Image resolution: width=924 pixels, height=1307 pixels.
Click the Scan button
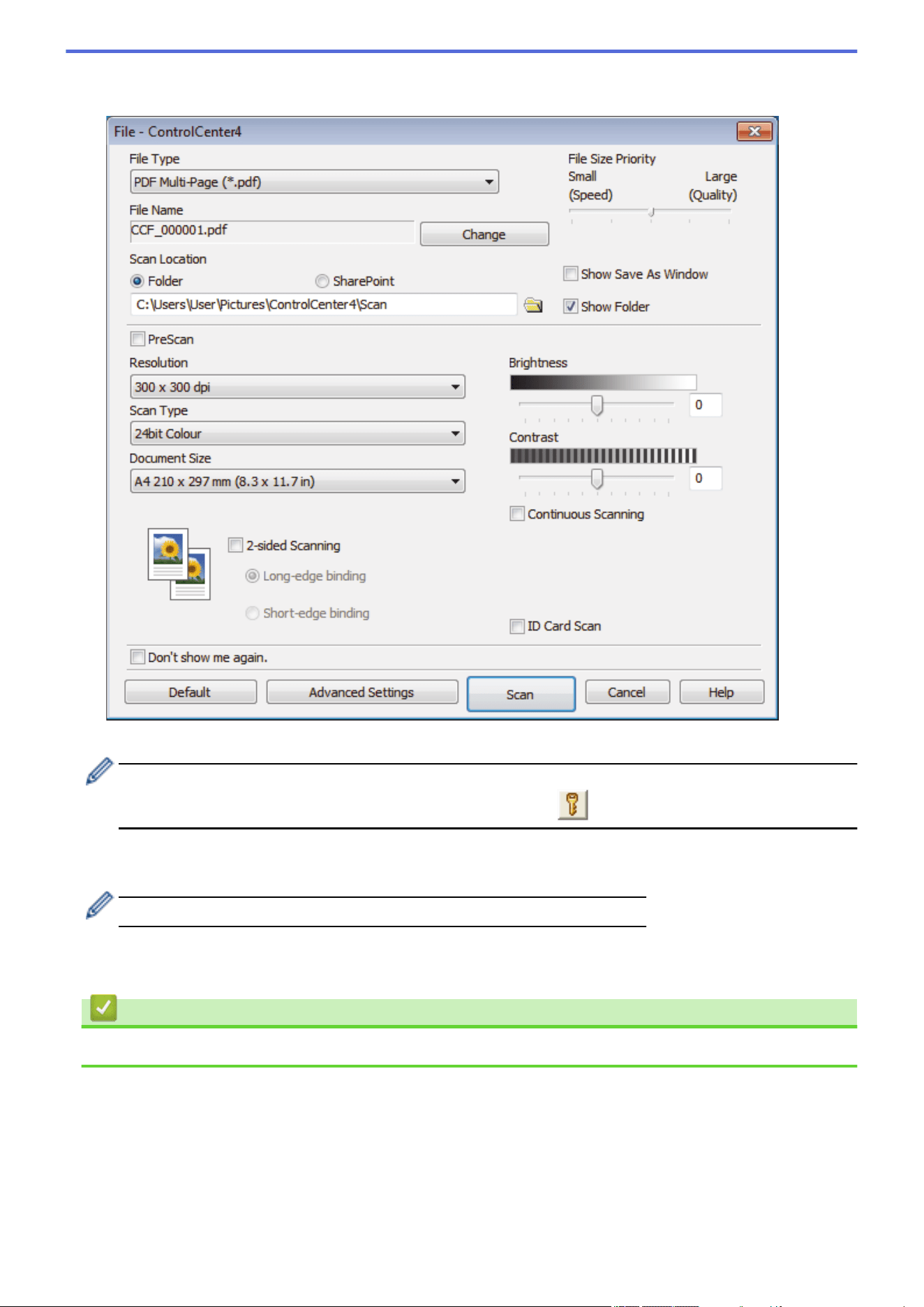coord(521,694)
